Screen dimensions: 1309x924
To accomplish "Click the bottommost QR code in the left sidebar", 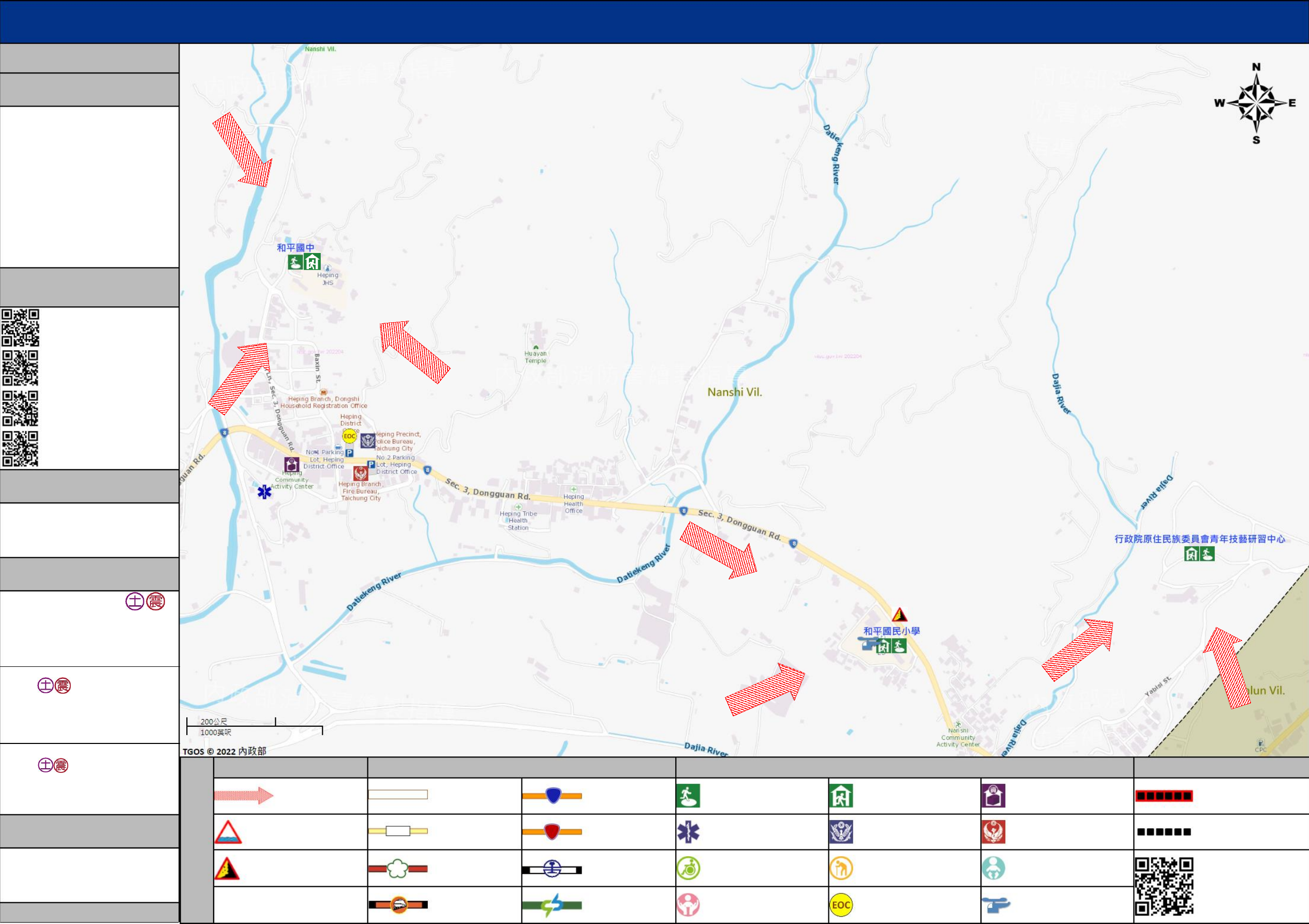I will point(21,449).
